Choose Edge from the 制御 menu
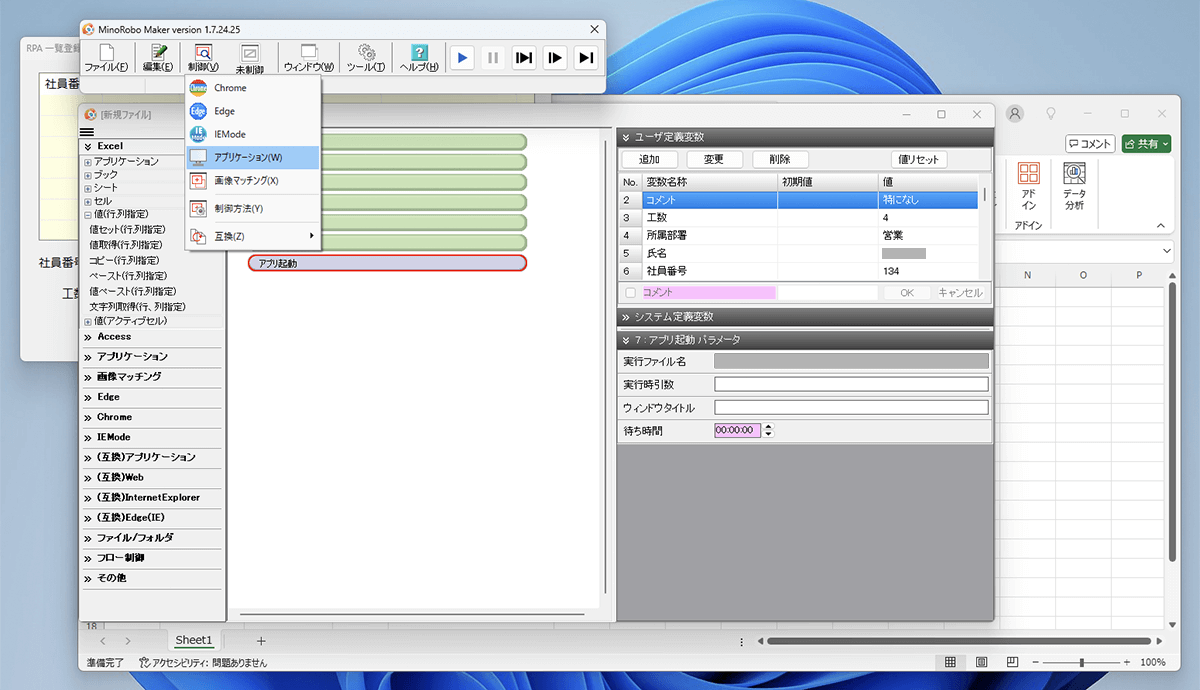 pos(253,111)
